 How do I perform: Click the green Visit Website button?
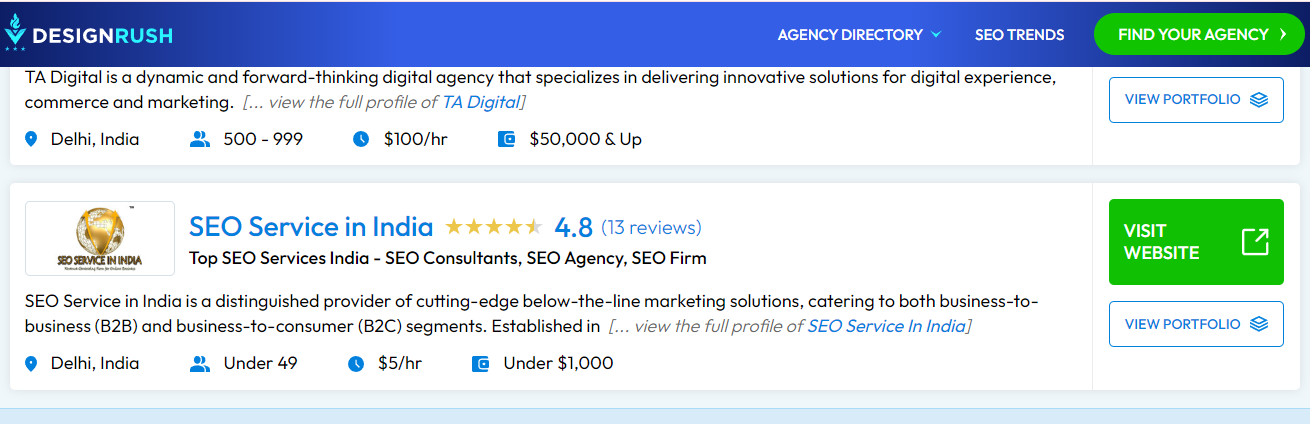point(1195,242)
